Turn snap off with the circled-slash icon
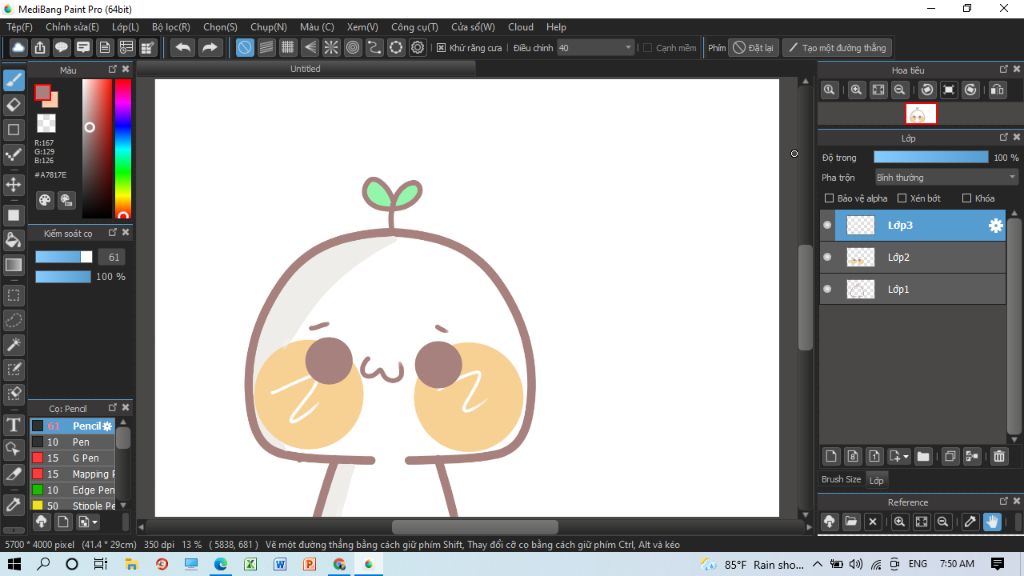The width and height of the screenshot is (1024, 576). [245, 48]
